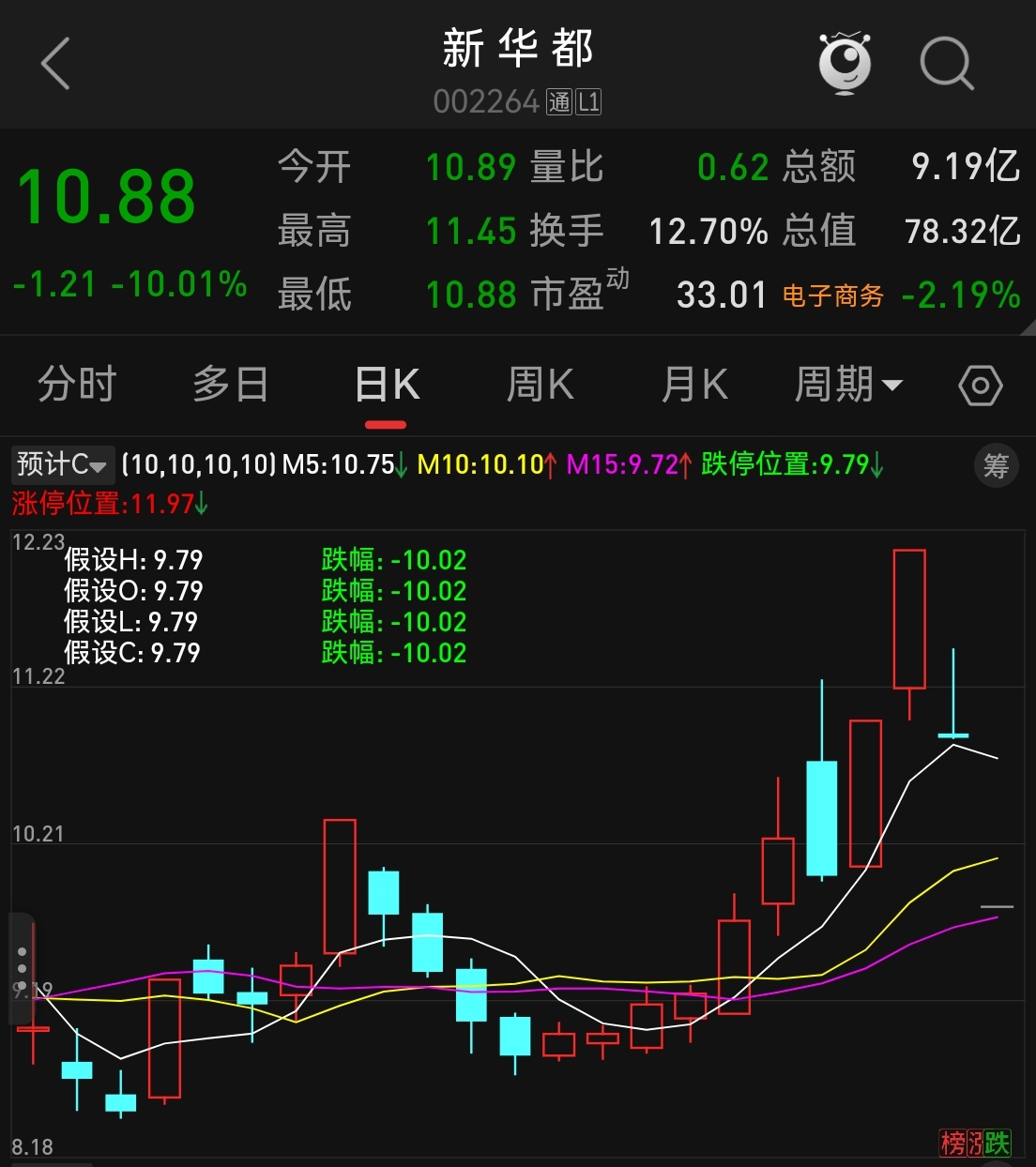Select the 日K tab

(x=387, y=385)
